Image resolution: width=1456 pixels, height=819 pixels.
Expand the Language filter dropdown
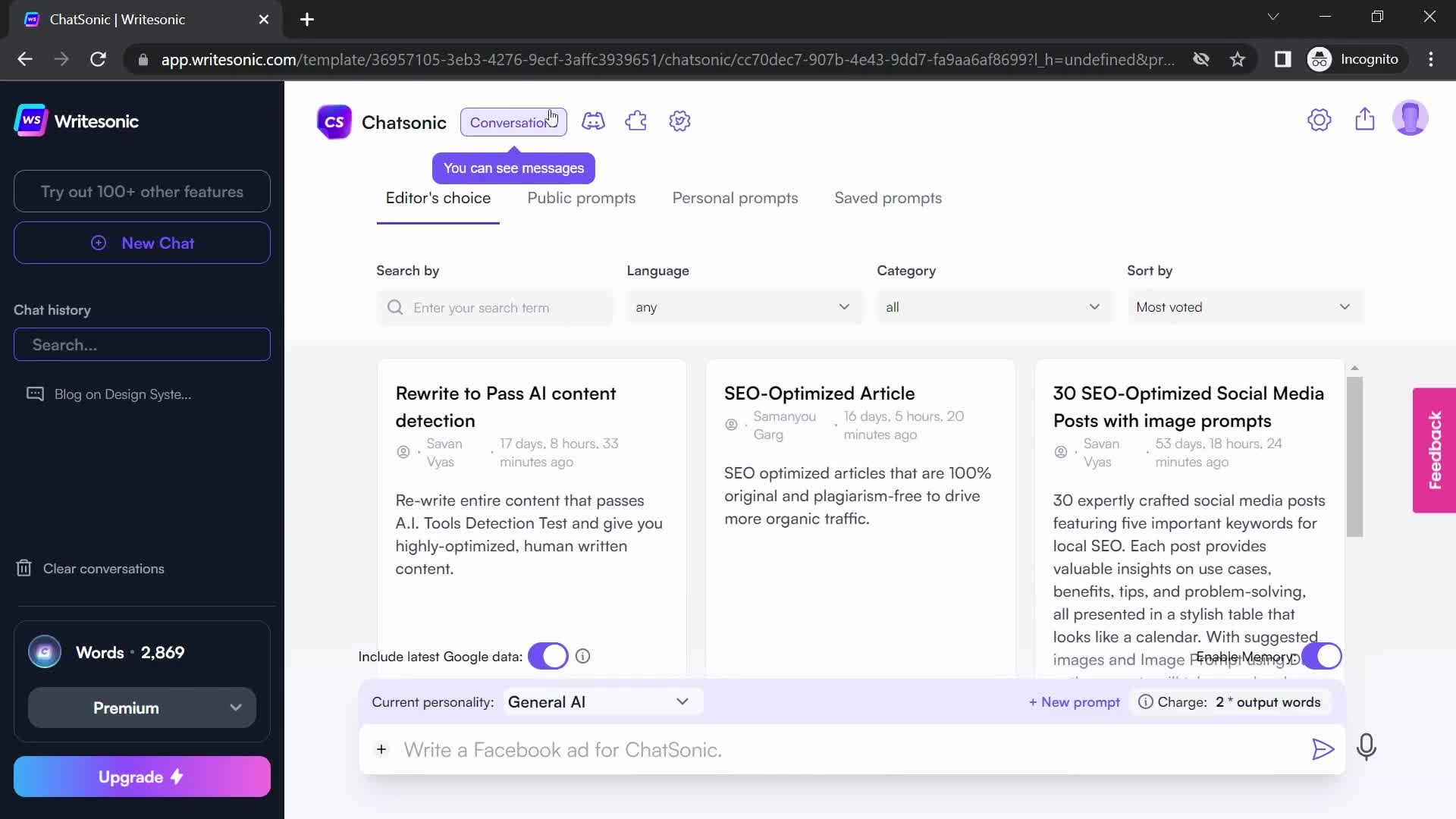point(745,307)
